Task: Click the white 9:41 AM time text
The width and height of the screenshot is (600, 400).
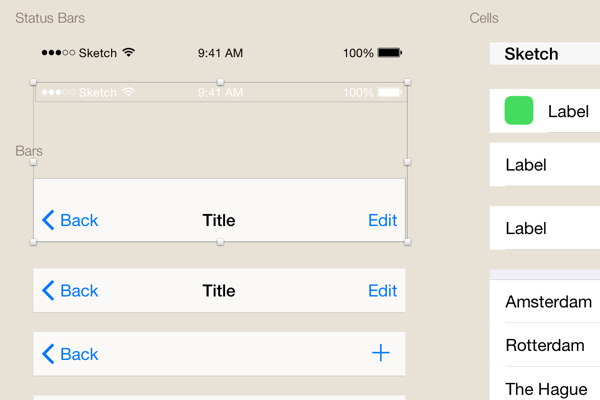Action: point(220,93)
